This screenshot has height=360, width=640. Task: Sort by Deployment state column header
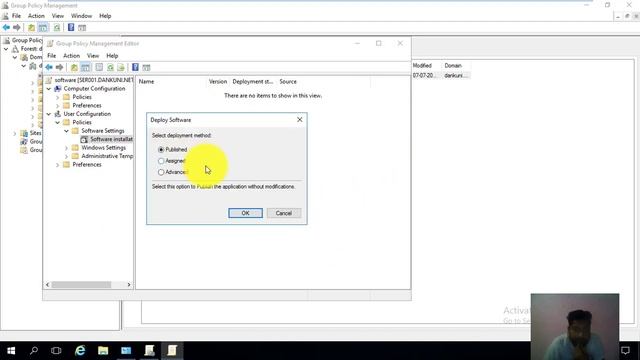pos(253,82)
